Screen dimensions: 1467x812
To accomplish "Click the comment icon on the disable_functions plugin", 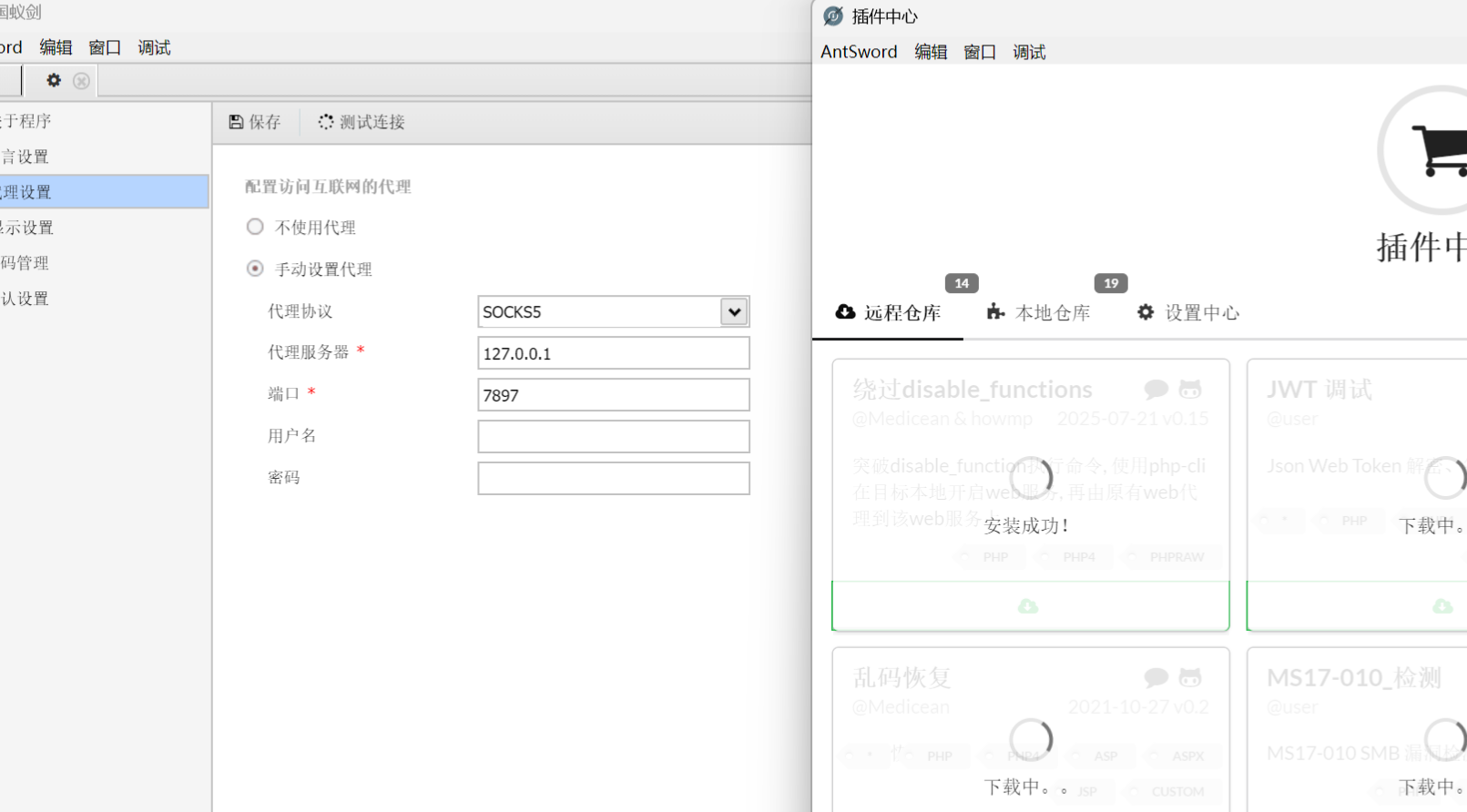I will [1156, 390].
